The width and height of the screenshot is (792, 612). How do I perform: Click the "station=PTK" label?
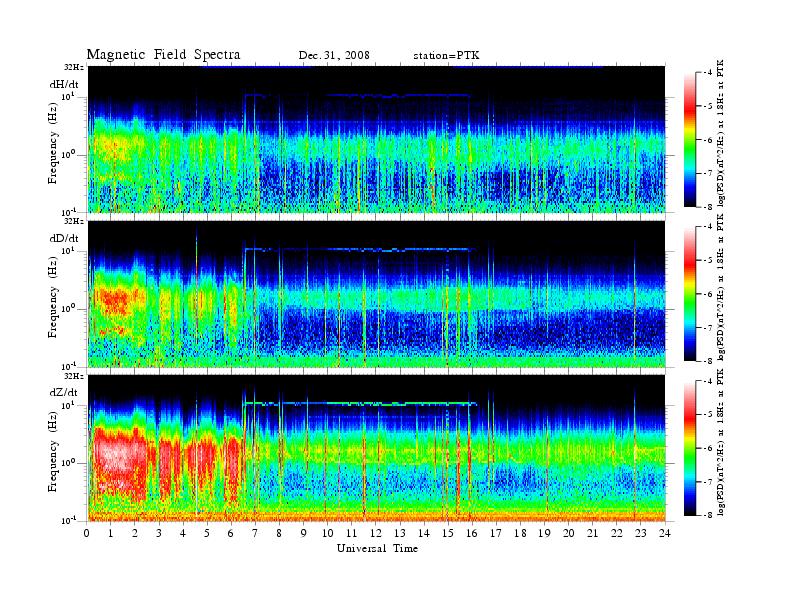tap(446, 56)
